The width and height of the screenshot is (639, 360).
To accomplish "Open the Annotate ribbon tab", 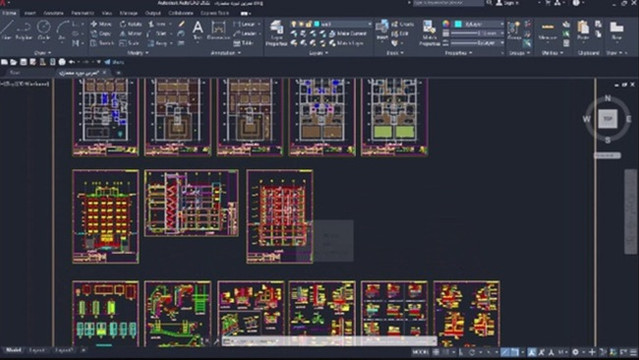I will 53,13.
